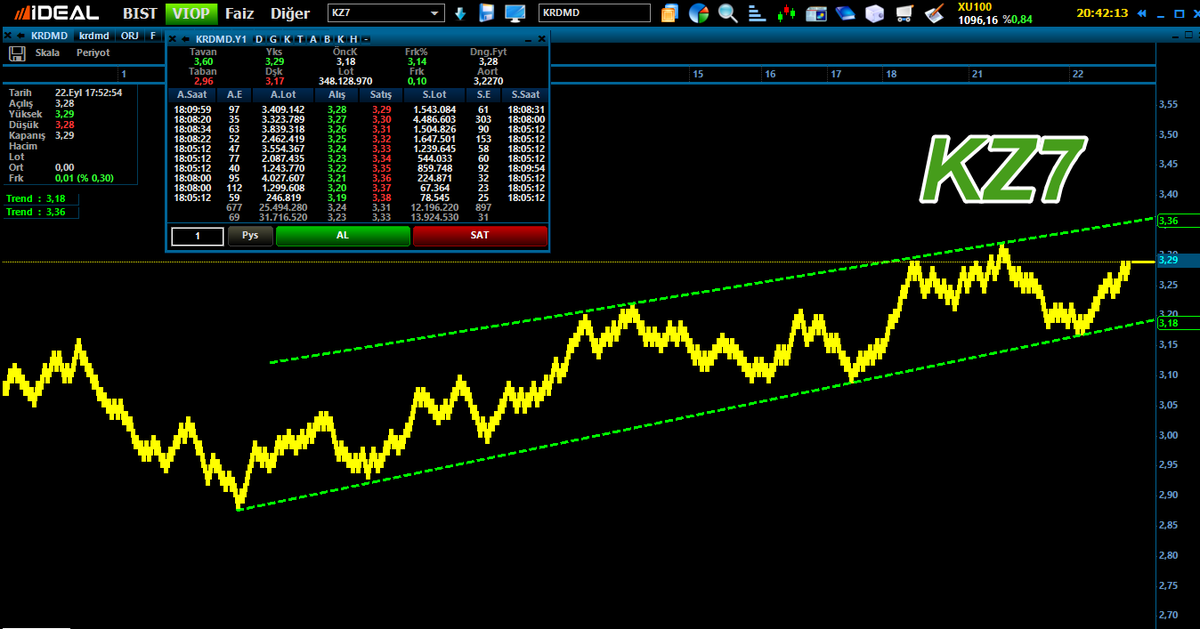Click the orange stacked windows icon
The height and width of the screenshot is (629, 1200).
(x=670, y=14)
